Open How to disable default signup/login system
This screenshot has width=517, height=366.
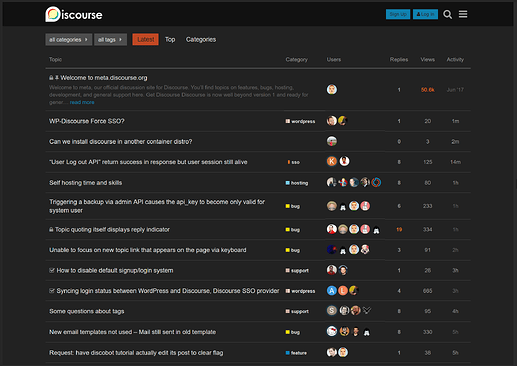point(115,270)
